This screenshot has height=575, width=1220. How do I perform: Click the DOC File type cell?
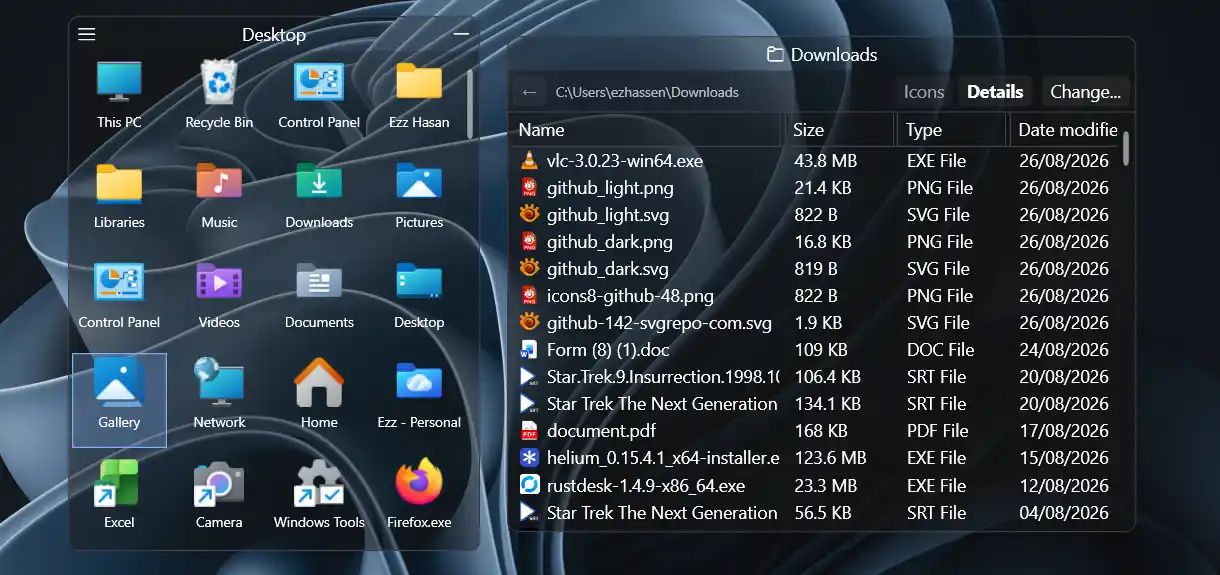click(940, 350)
